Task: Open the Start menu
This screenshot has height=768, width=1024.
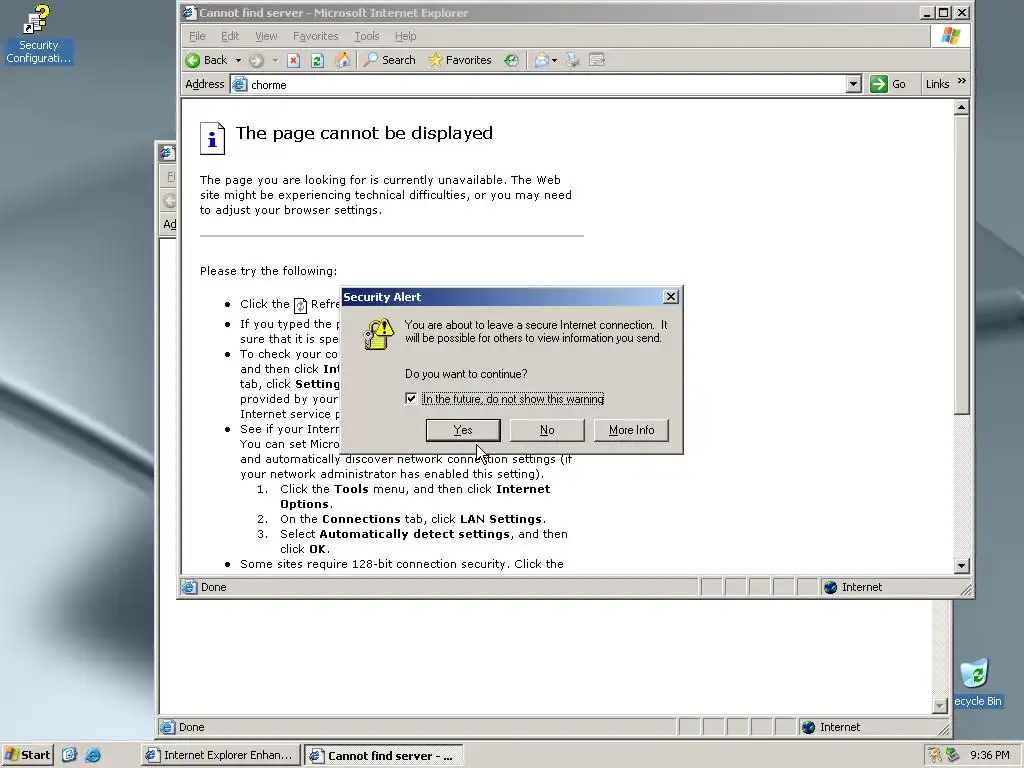Action: click(27, 756)
